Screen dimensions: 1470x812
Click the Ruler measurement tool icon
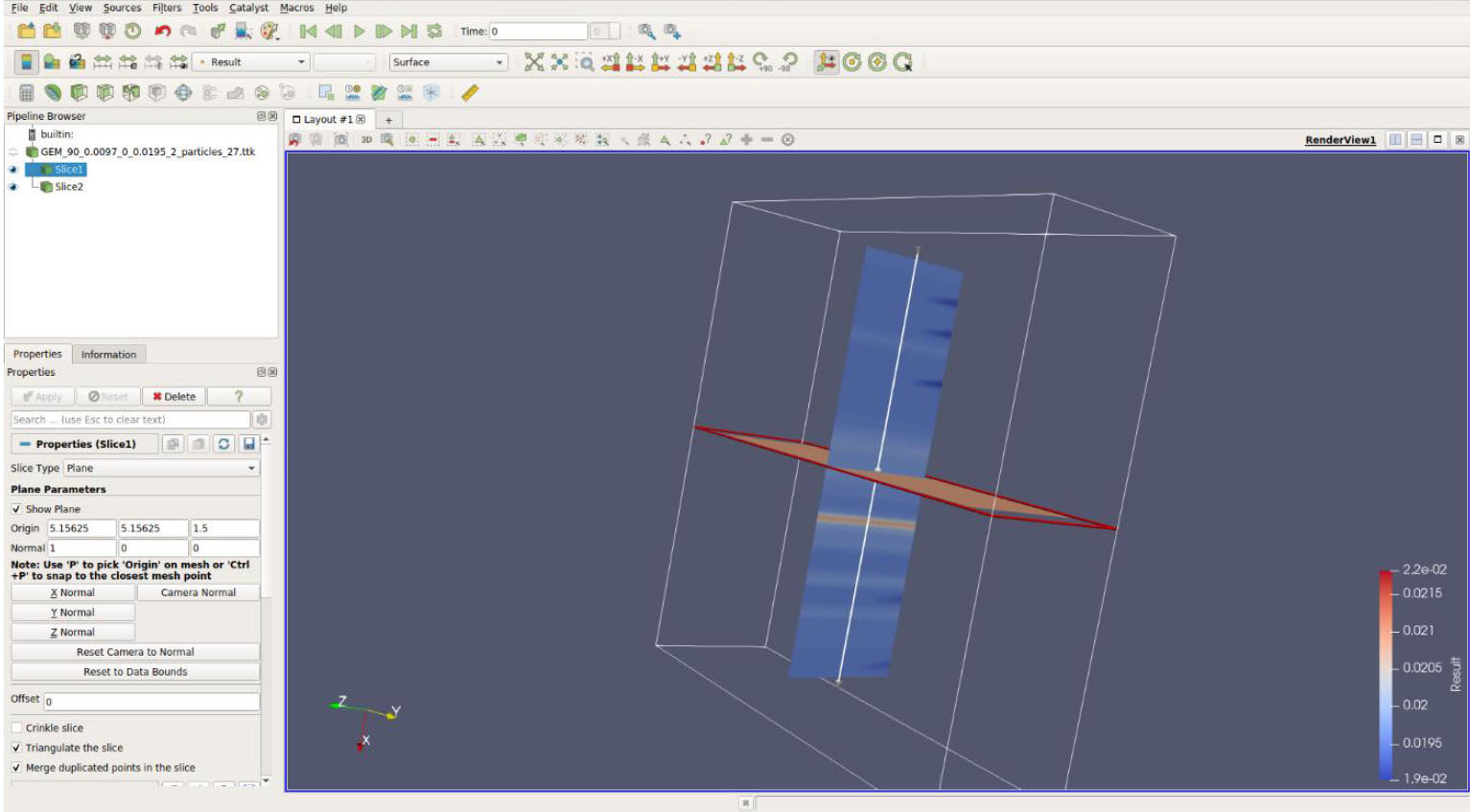[470, 93]
